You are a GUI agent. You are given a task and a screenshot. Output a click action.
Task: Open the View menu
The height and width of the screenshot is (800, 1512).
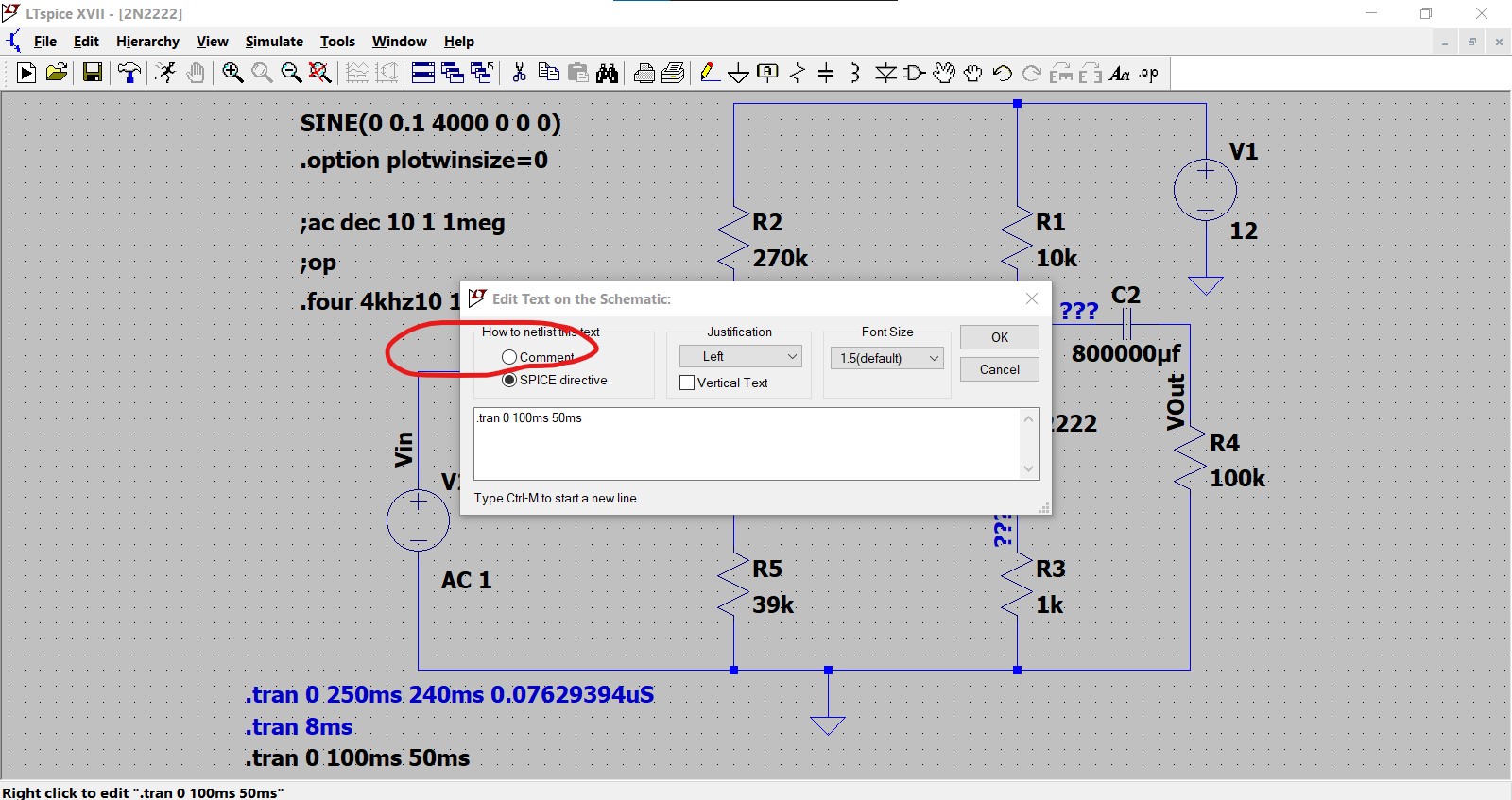212,42
